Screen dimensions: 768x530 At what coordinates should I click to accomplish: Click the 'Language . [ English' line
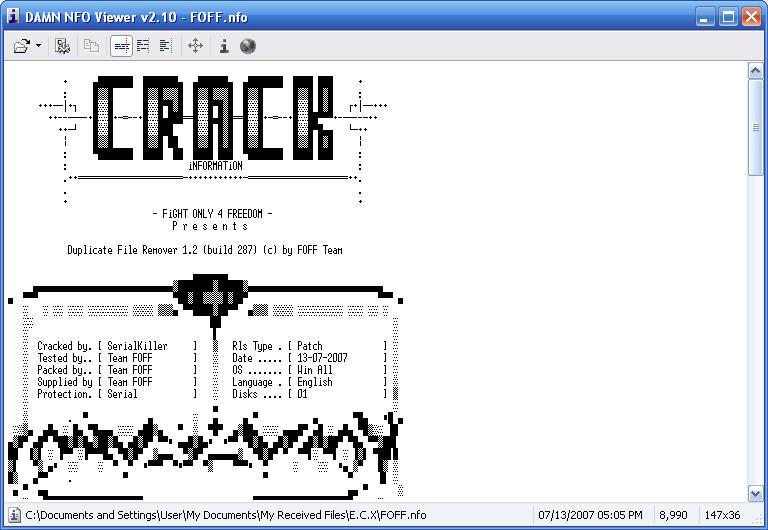click(x=309, y=382)
